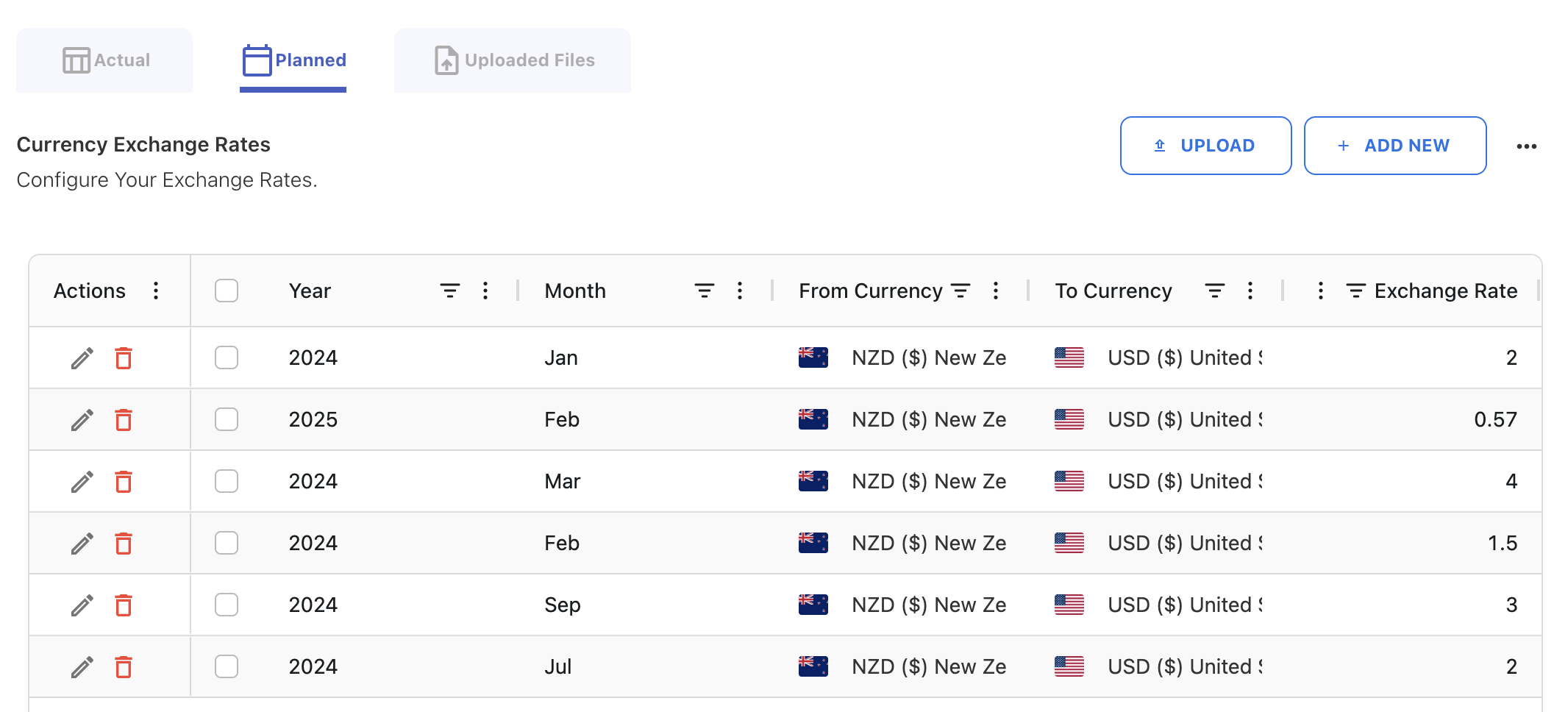Check the box for the Jan 2024 row

click(227, 357)
